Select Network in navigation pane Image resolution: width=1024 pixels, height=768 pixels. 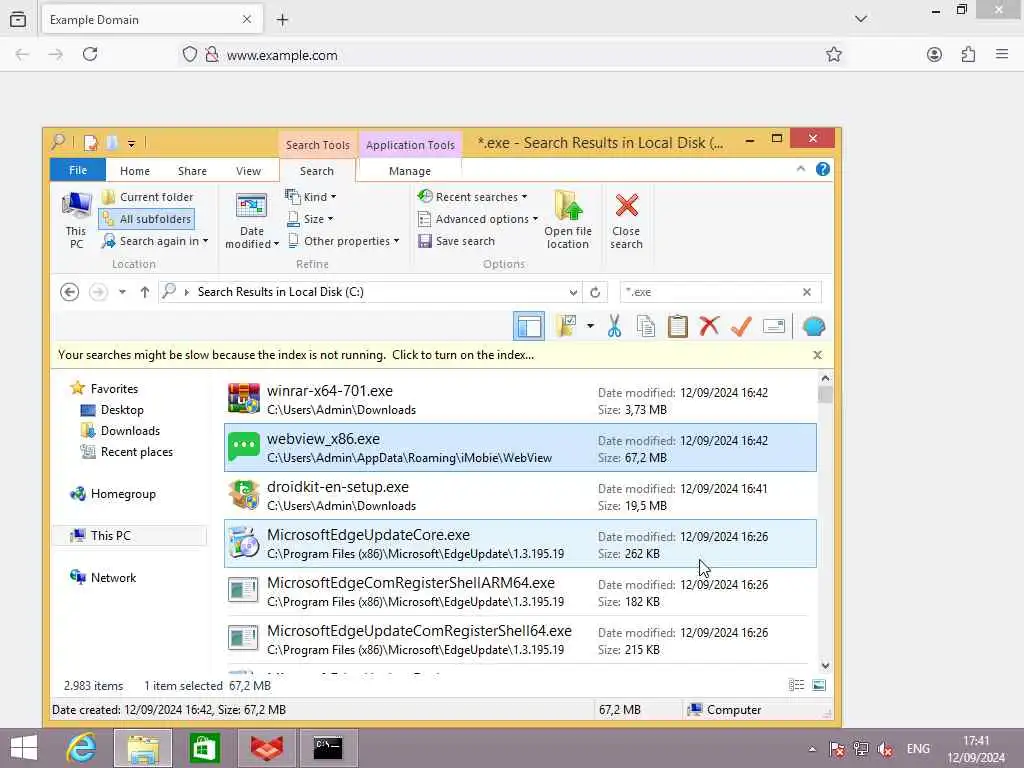click(x=103, y=577)
